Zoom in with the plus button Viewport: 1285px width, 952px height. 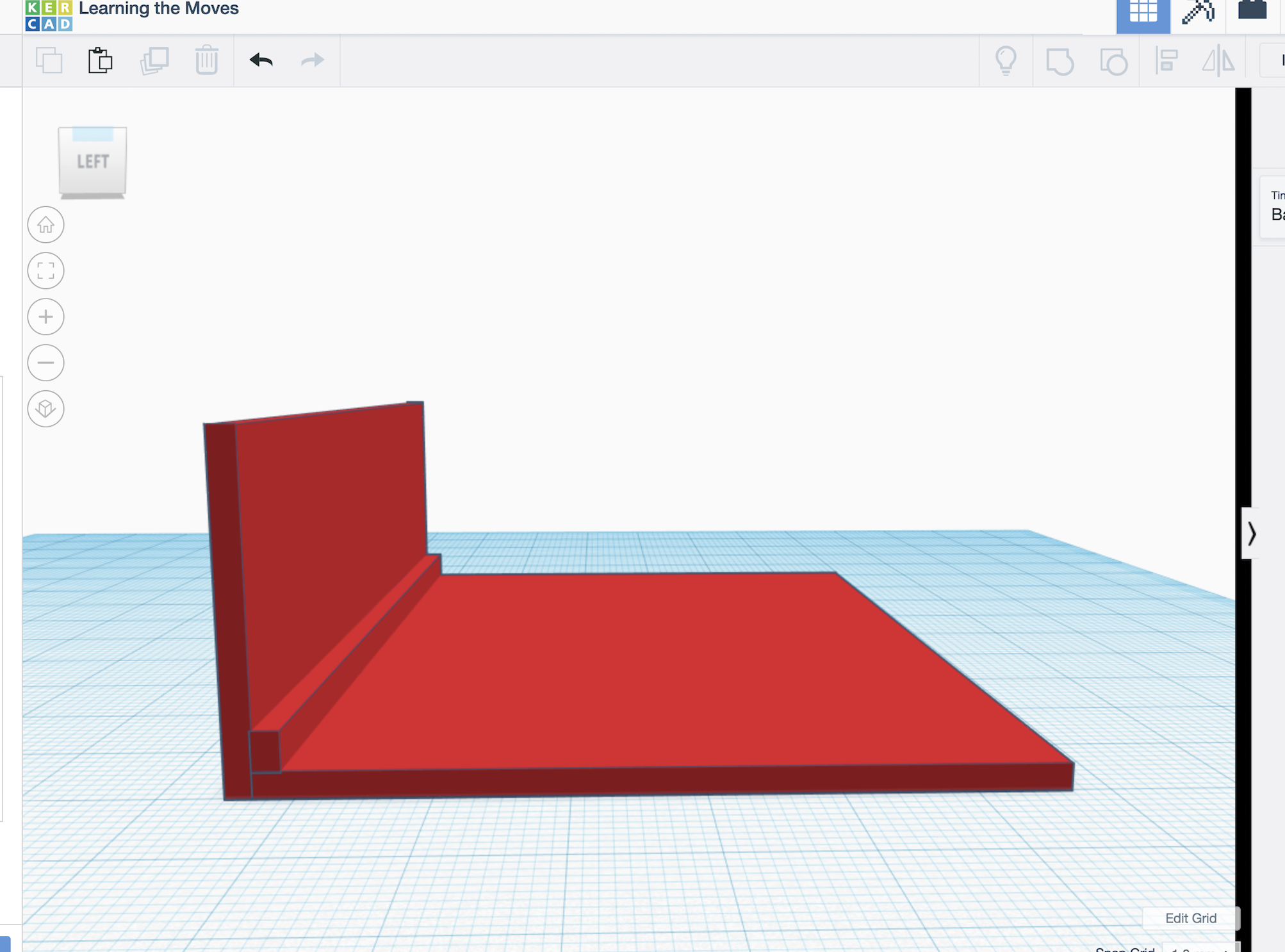point(45,316)
